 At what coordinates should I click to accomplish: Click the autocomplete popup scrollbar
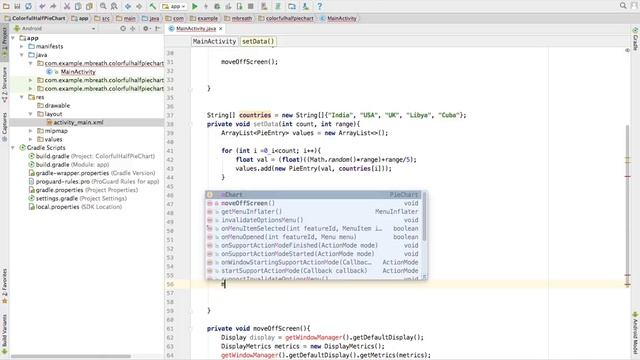424,216
